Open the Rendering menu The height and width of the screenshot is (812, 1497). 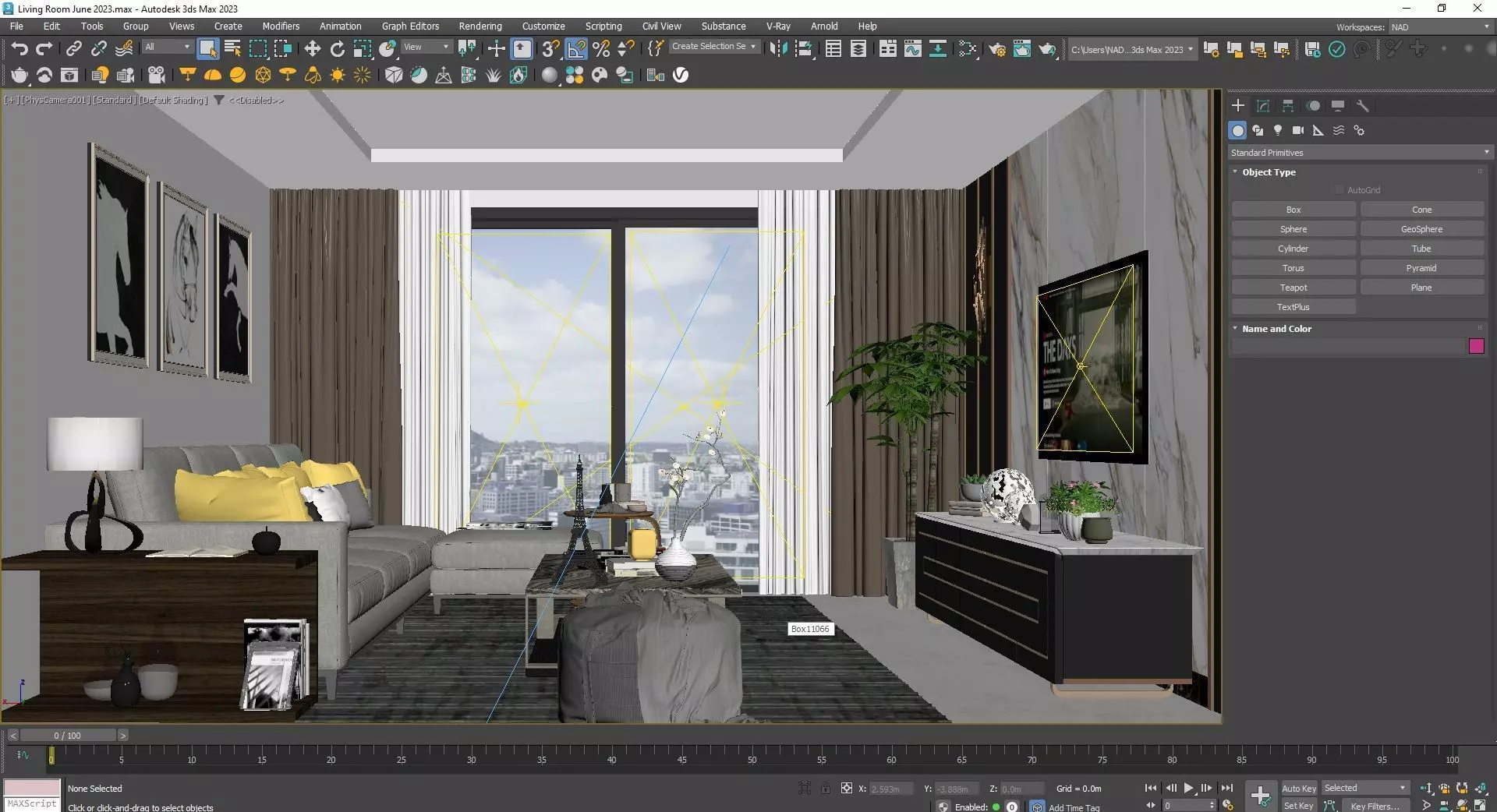[480, 26]
